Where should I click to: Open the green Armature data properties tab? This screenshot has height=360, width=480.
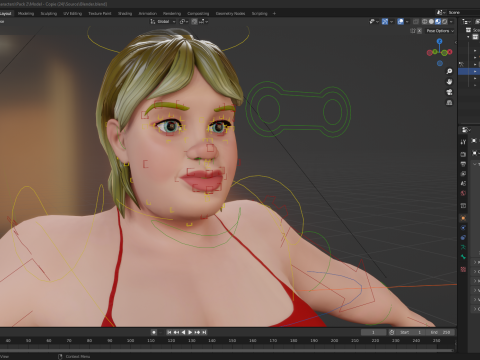(463, 247)
